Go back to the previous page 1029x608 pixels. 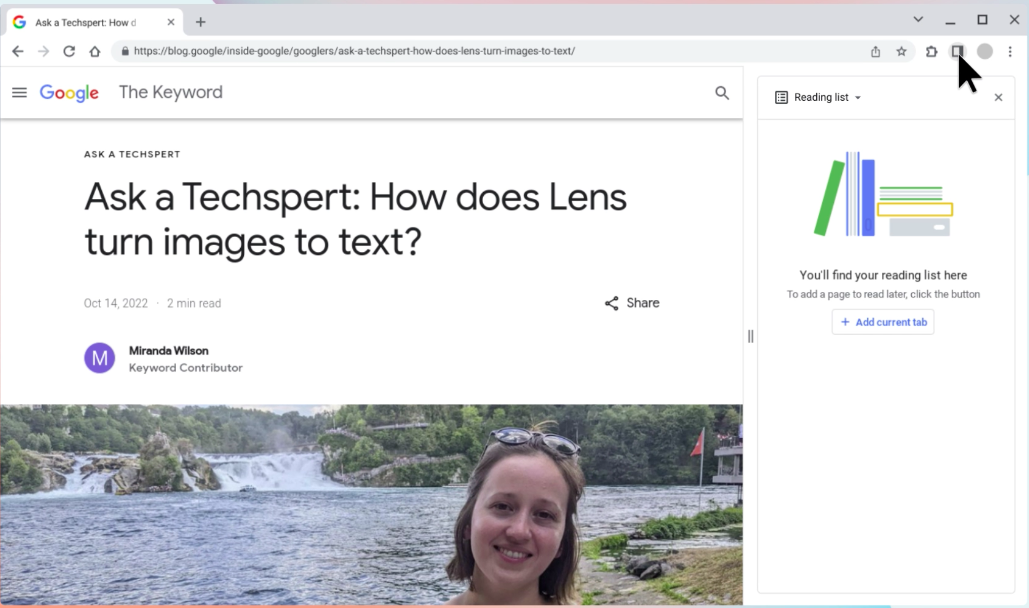18,51
